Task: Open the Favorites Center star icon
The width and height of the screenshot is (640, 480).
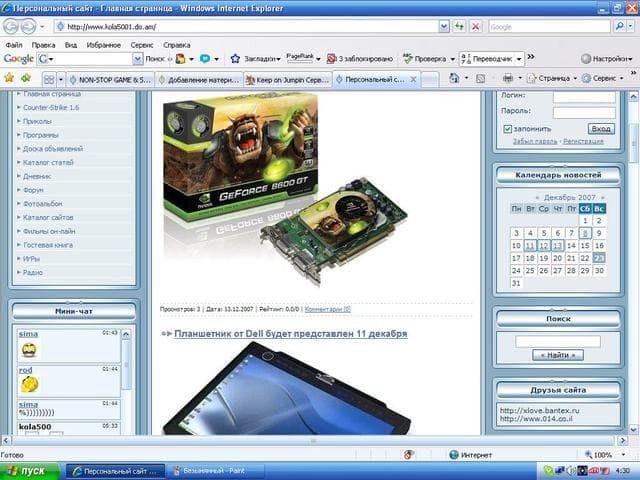Action: [x=9, y=78]
